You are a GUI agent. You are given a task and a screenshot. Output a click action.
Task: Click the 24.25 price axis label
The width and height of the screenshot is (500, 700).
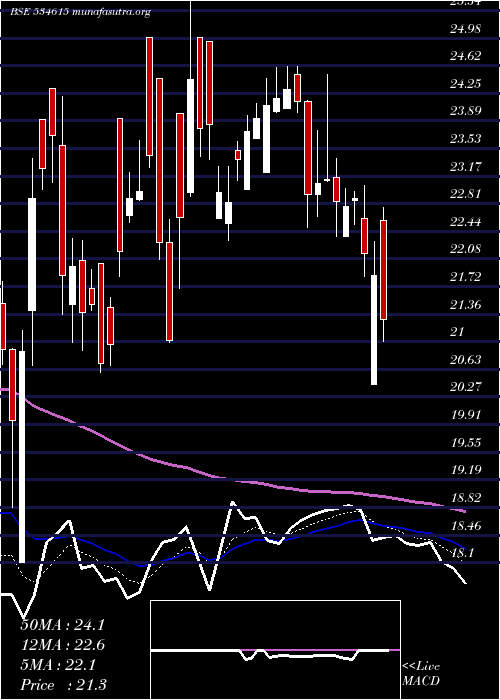tap(465, 83)
